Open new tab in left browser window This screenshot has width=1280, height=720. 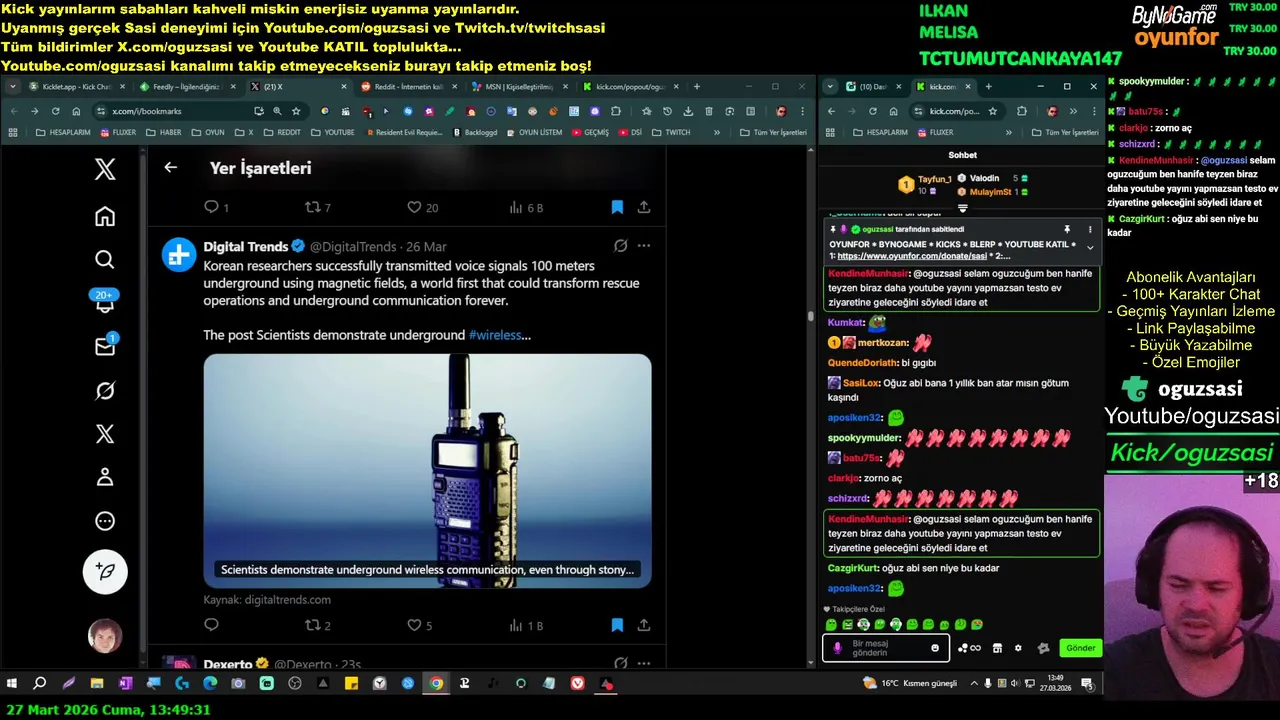tap(697, 87)
